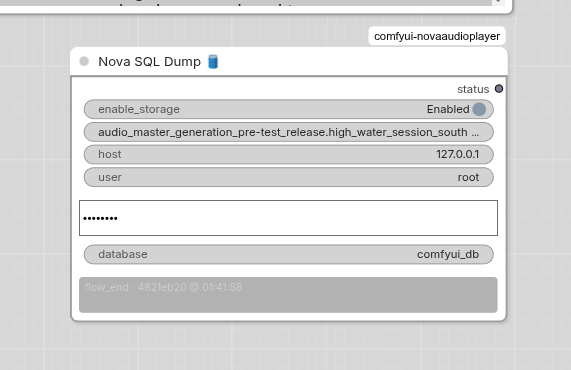The width and height of the screenshot is (571, 370).
Task: Click the flow_end 4821eb20 log box
Action: 288,295
